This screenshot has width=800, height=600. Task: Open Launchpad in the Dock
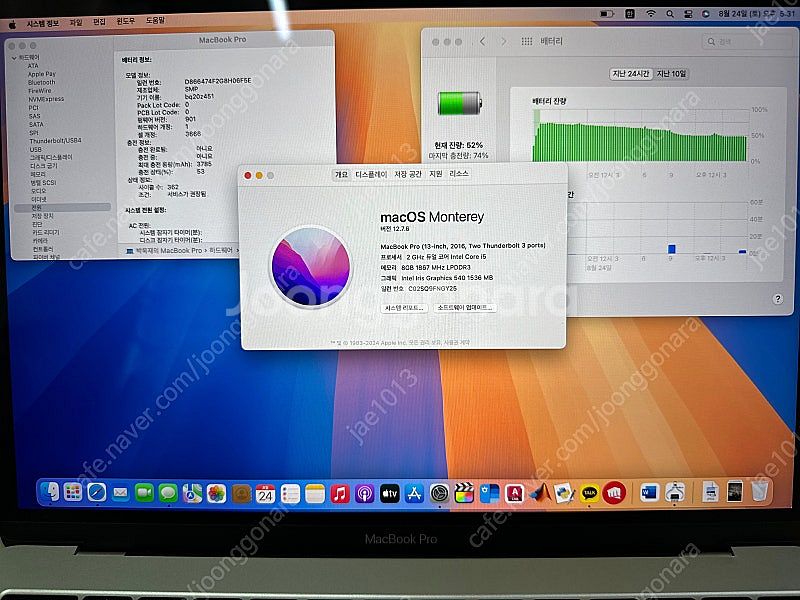(x=73, y=492)
